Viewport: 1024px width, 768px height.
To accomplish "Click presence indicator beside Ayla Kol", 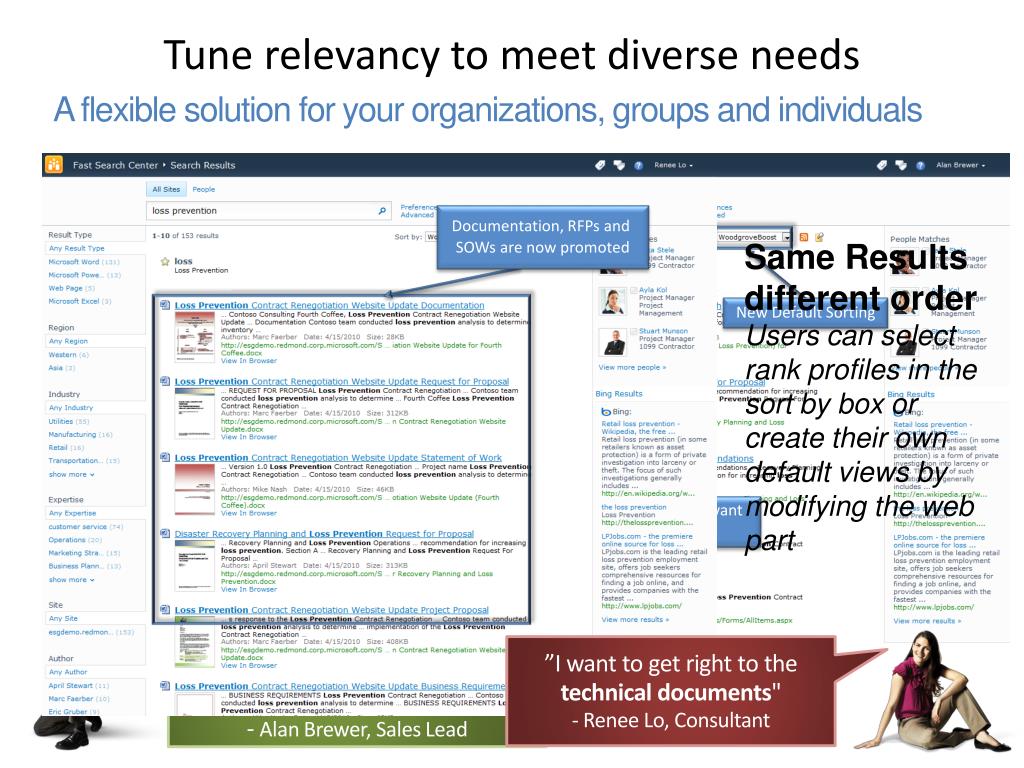I will (x=633, y=290).
